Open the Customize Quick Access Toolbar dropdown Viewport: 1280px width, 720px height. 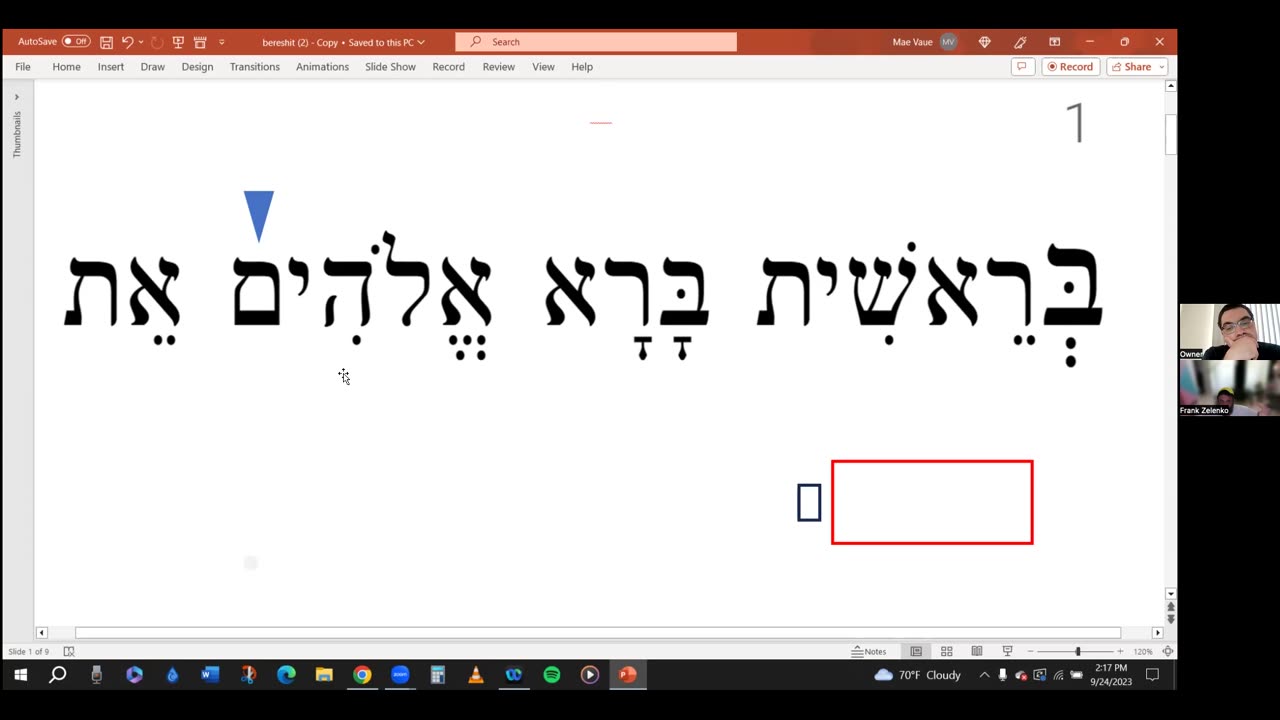(x=221, y=42)
